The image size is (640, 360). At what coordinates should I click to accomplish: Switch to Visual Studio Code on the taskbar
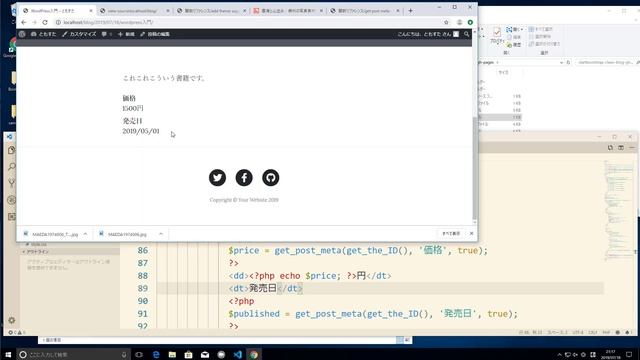point(238,354)
